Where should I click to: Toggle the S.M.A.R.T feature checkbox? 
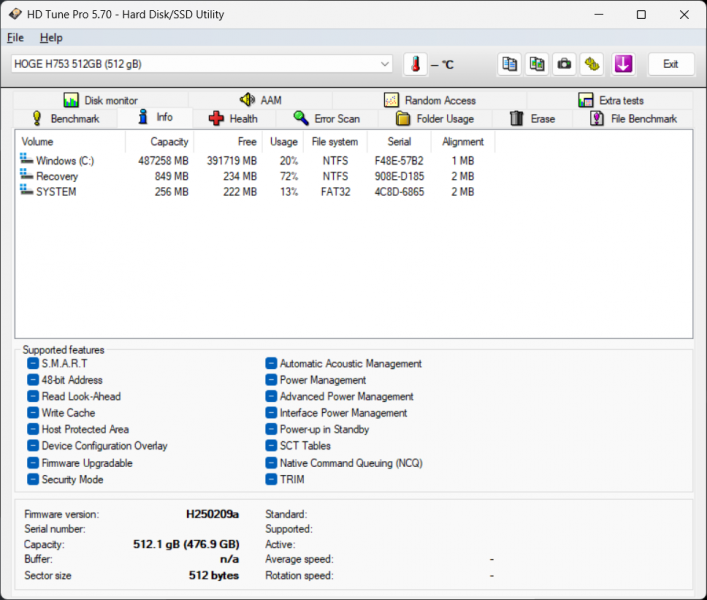(x=33, y=364)
